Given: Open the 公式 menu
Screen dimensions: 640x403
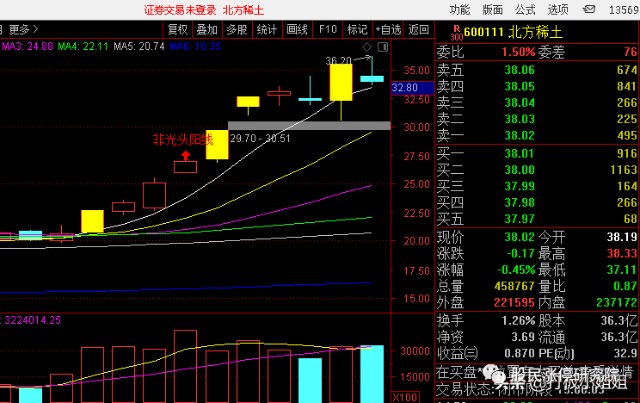Looking at the screenshot, I should coord(525,10).
